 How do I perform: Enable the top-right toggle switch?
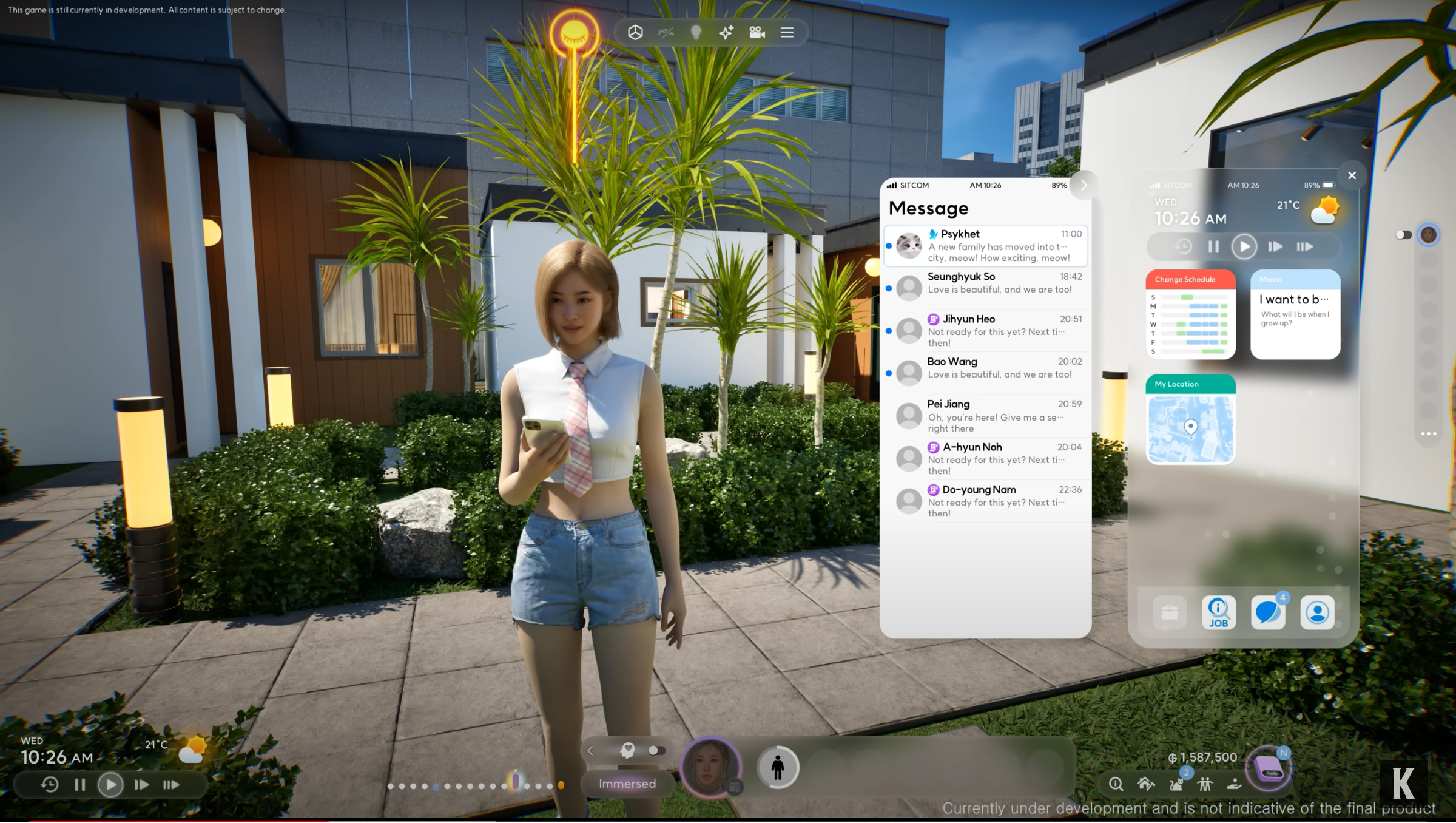click(1404, 234)
